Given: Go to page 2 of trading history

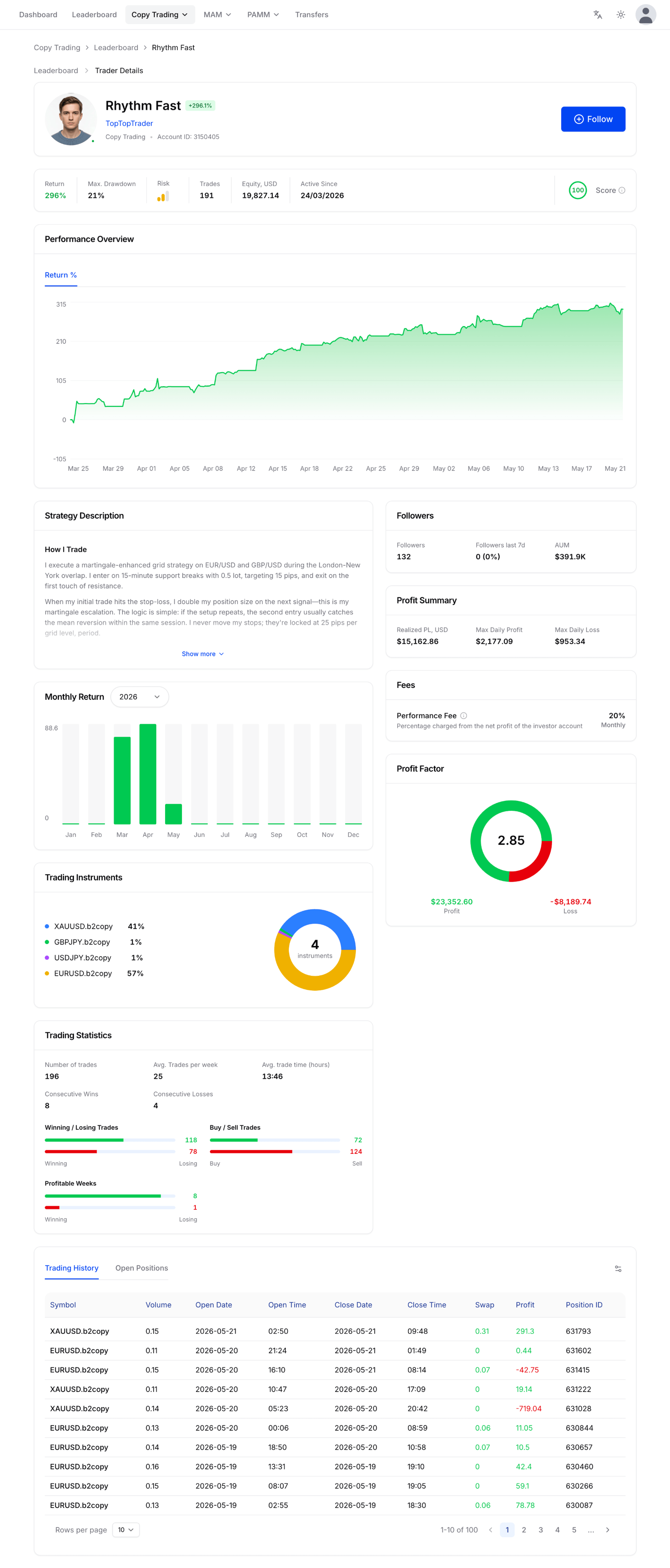Looking at the screenshot, I should tap(524, 1530).
